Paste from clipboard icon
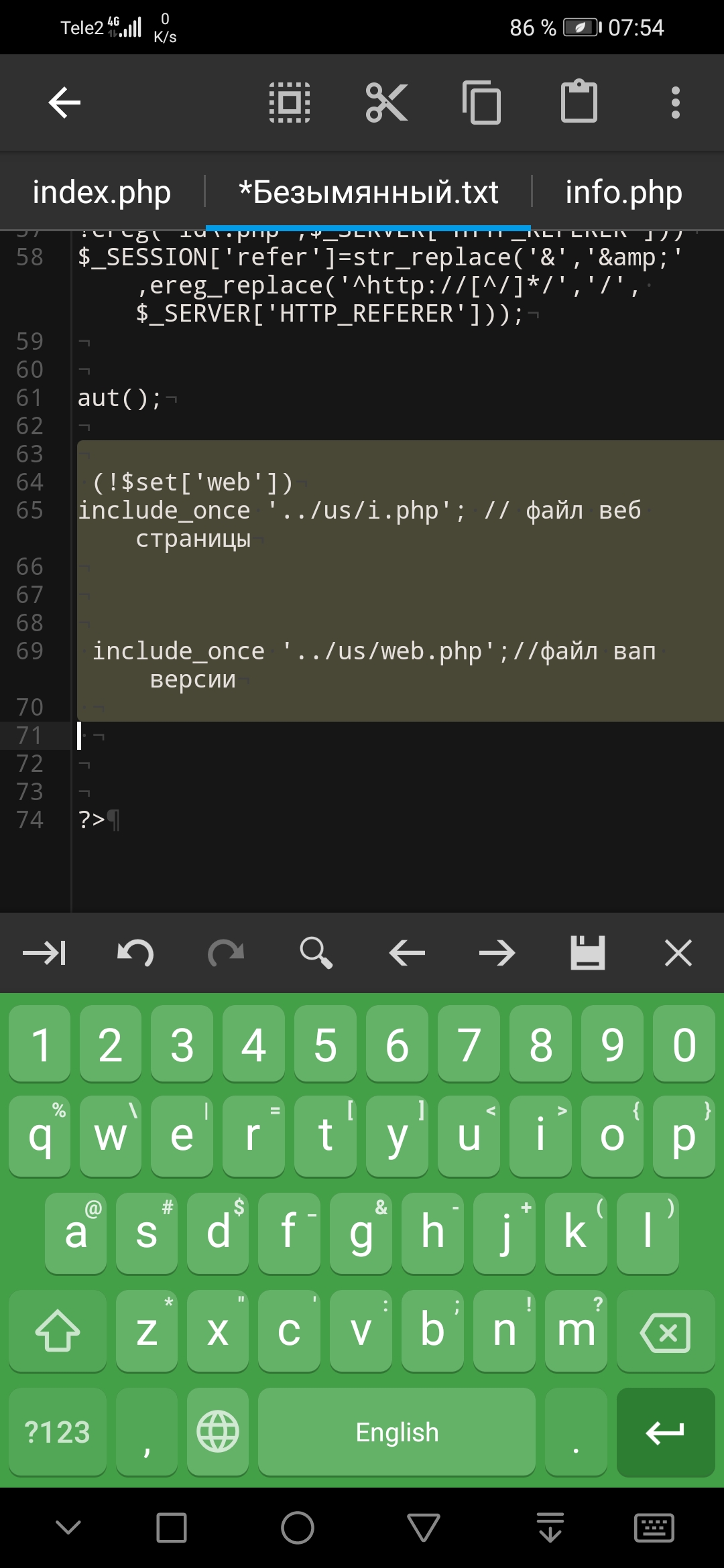Image resolution: width=724 pixels, height=1568 pixels. pos(579,103)
